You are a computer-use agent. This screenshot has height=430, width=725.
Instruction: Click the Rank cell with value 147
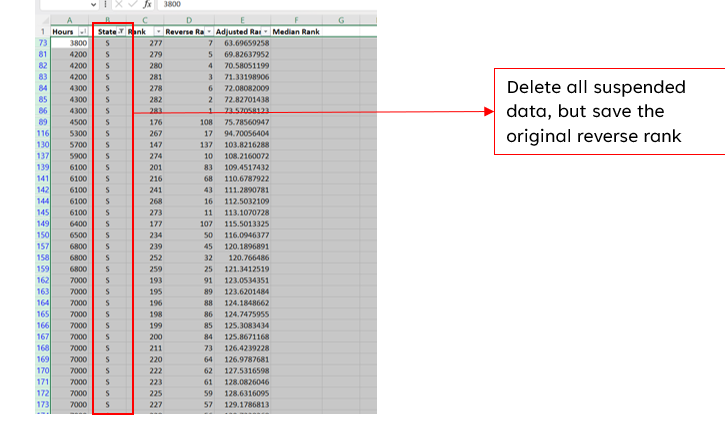145,145
